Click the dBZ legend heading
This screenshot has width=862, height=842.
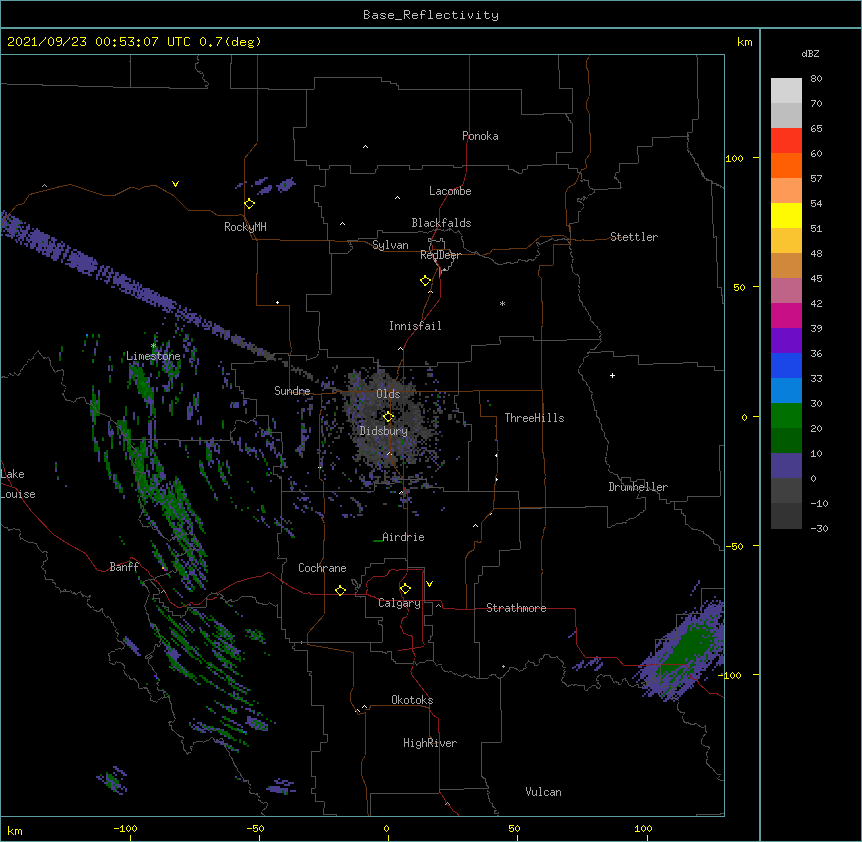[x=810, y=53]
